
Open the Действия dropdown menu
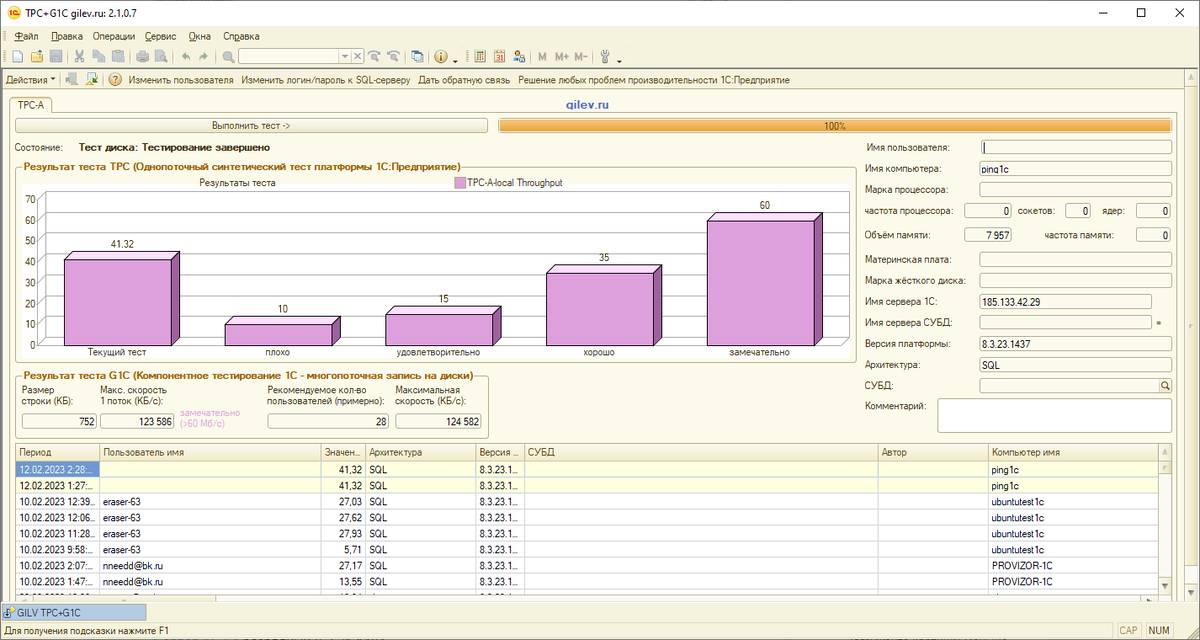pyautogui.click(x=31, y=80)
